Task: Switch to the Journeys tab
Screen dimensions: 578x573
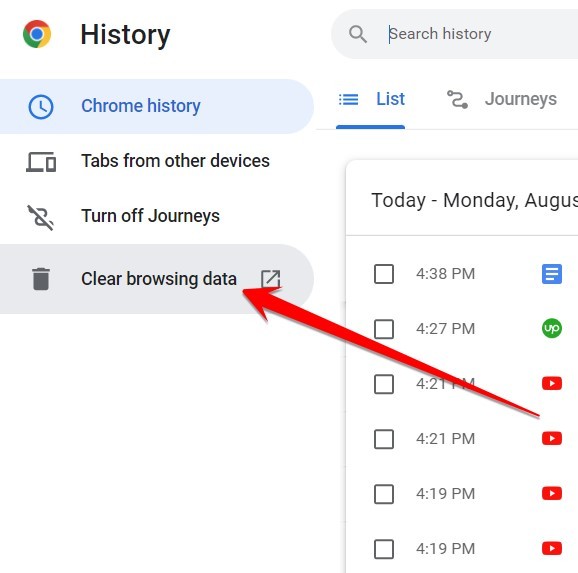Action: point(502,100)
